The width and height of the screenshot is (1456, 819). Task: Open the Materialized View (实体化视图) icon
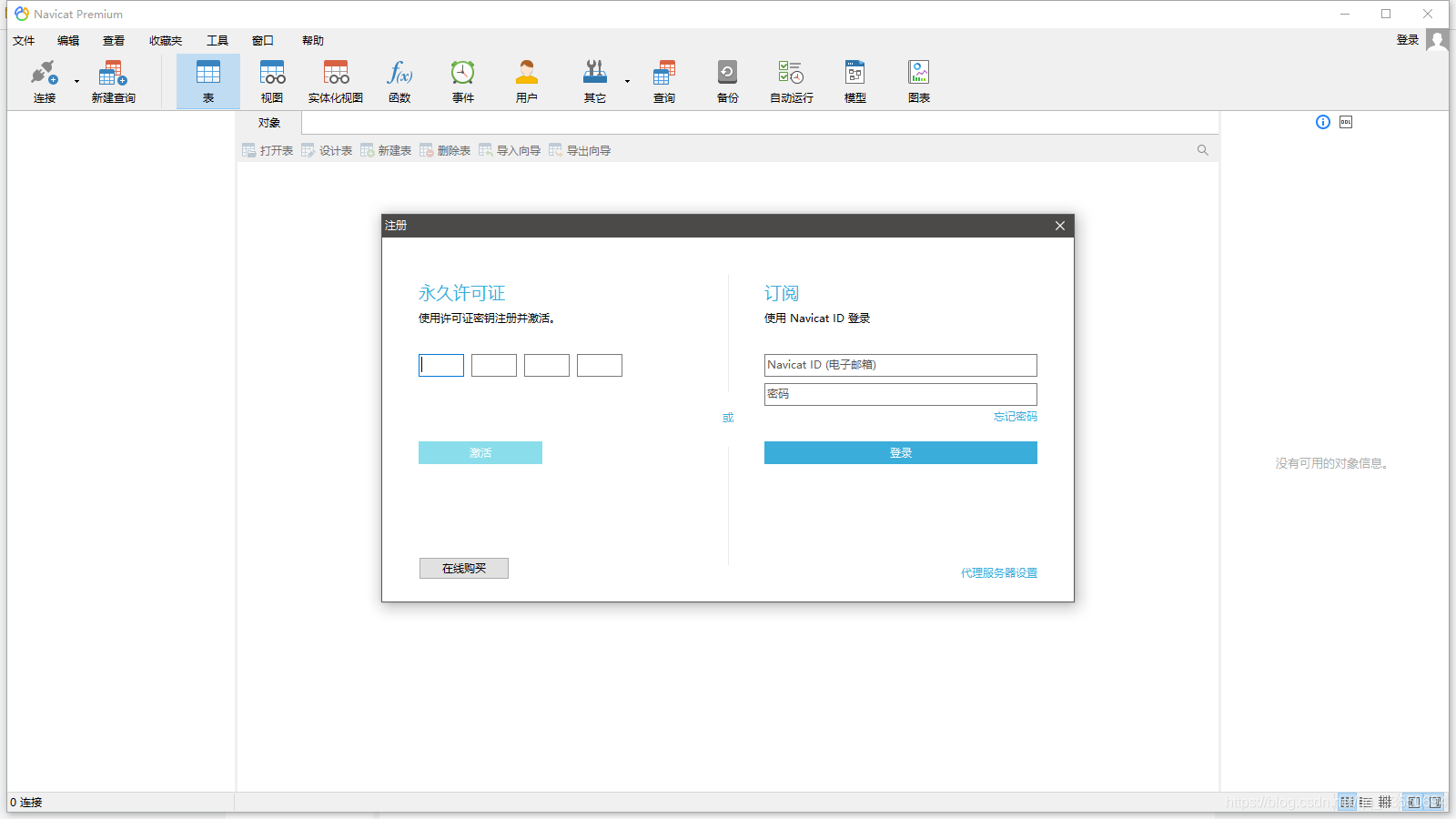tap(336, 73)
